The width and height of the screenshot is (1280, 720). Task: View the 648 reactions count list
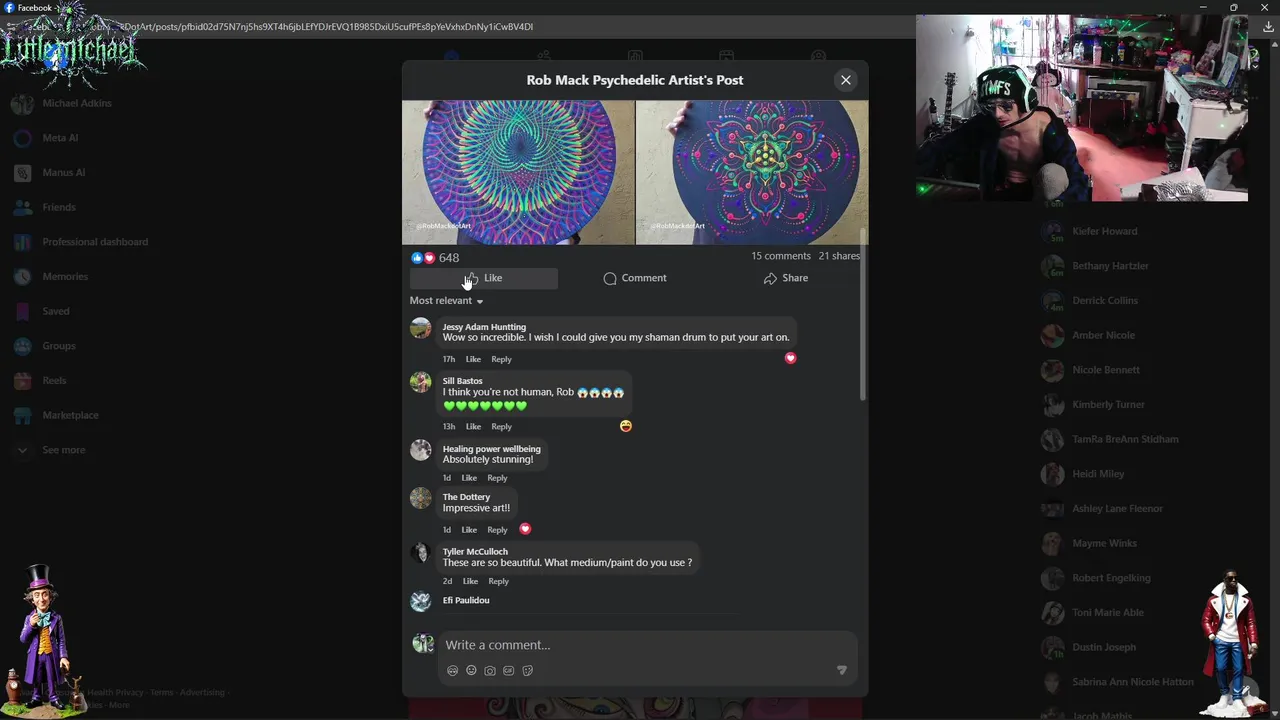pyautogui.click(x=449, y=258)
